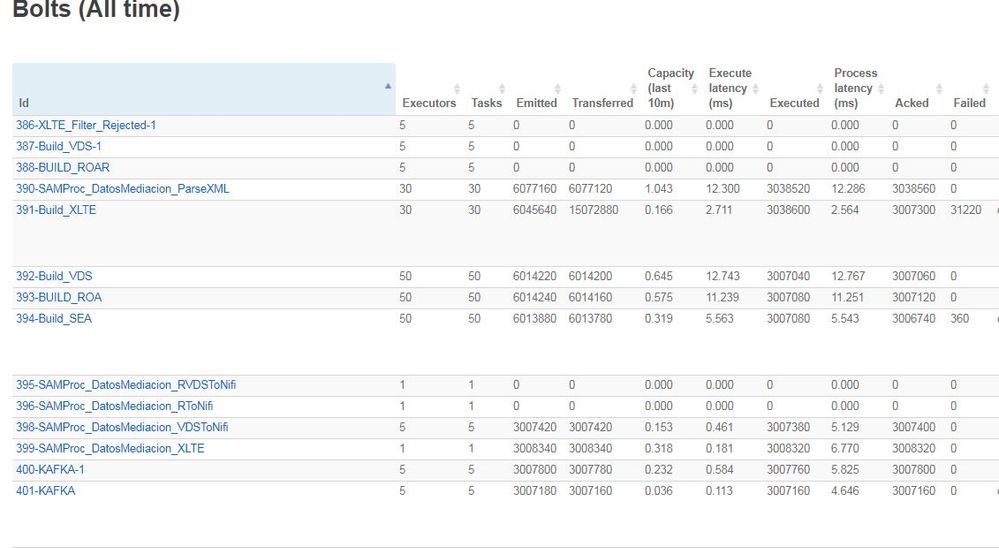
Task: Click sort arrows icon beside Executors header
Action: [x=457, y=89]
